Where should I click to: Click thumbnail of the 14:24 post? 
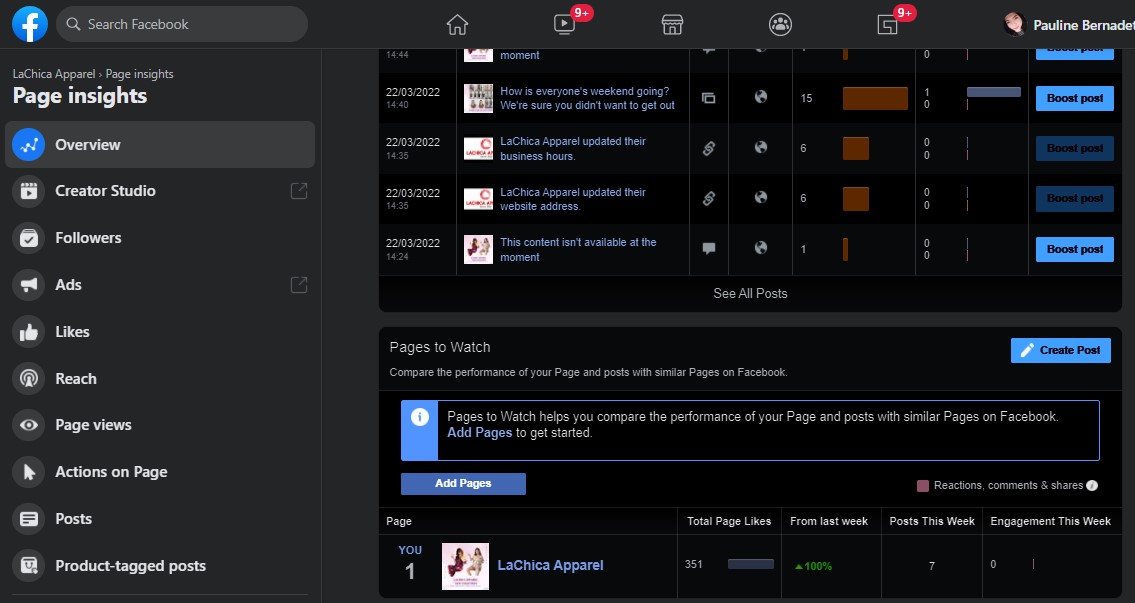tap(478, 250)
